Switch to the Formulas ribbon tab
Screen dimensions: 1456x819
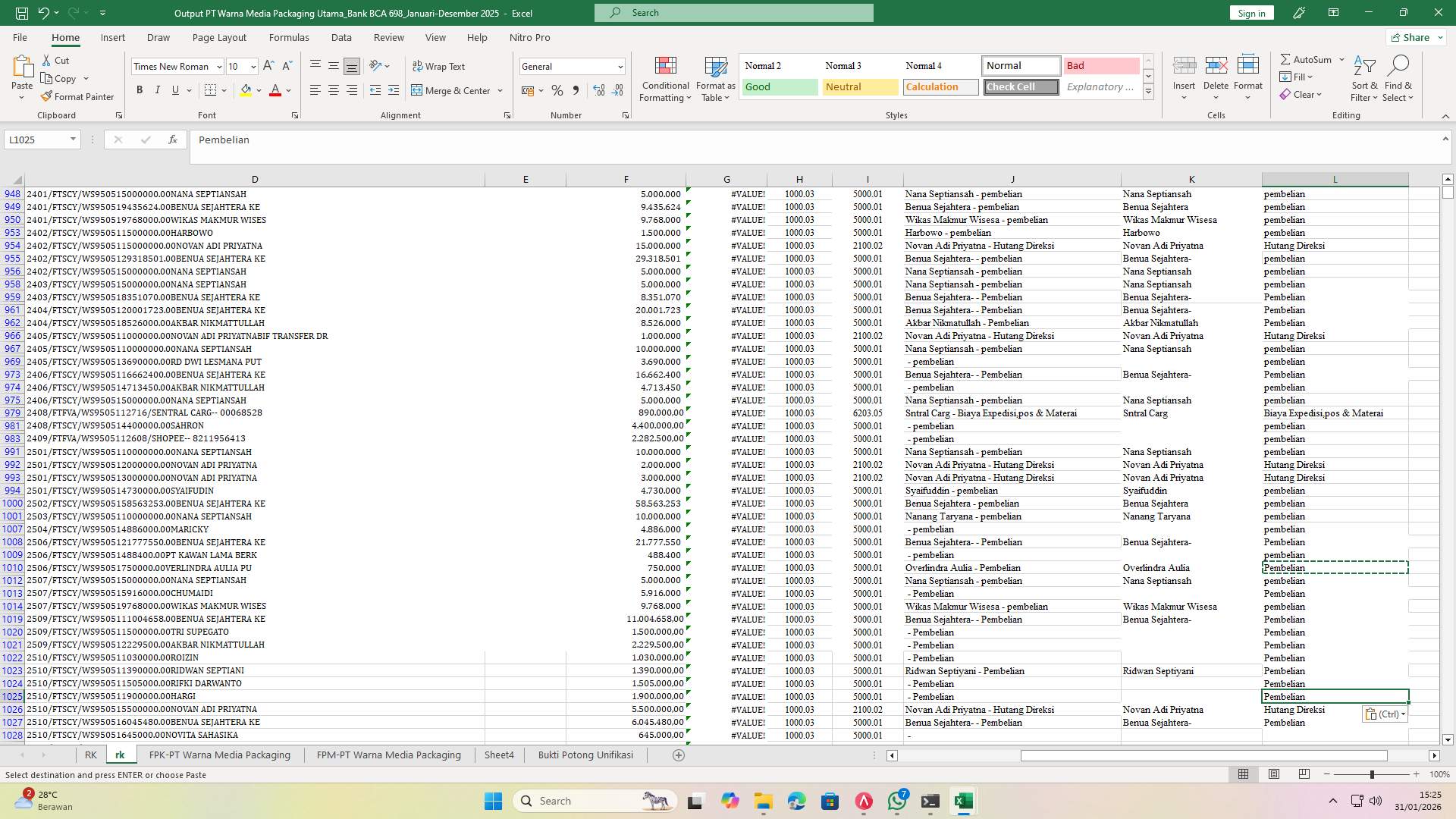[x=289, y=37]
